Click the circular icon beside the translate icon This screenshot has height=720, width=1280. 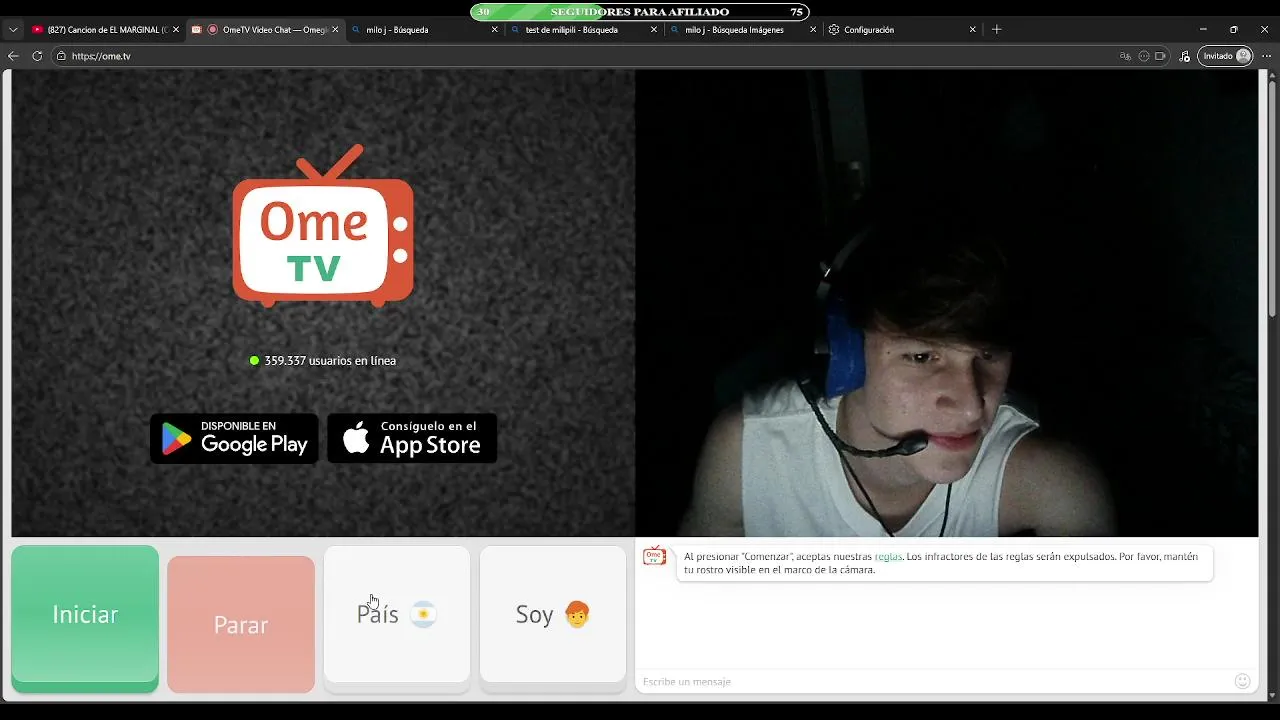coord(1144,56)
